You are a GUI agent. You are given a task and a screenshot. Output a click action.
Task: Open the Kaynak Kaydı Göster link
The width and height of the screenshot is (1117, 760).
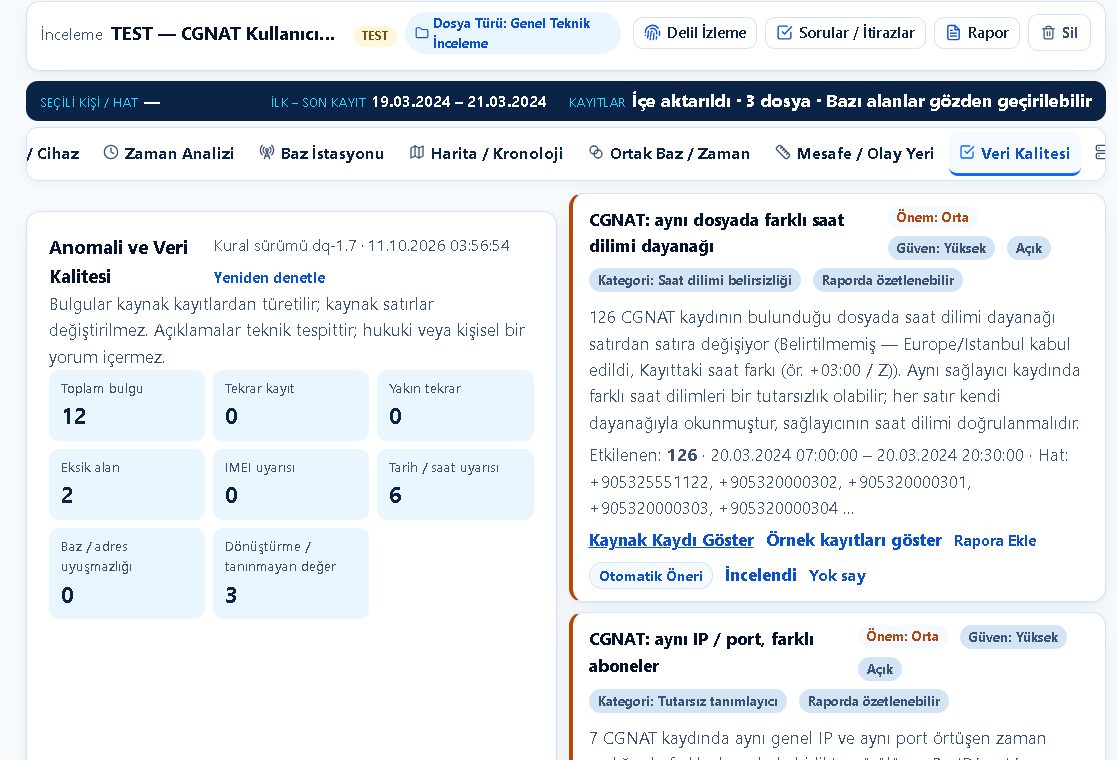pyautogui.click(x=671, y=541)
